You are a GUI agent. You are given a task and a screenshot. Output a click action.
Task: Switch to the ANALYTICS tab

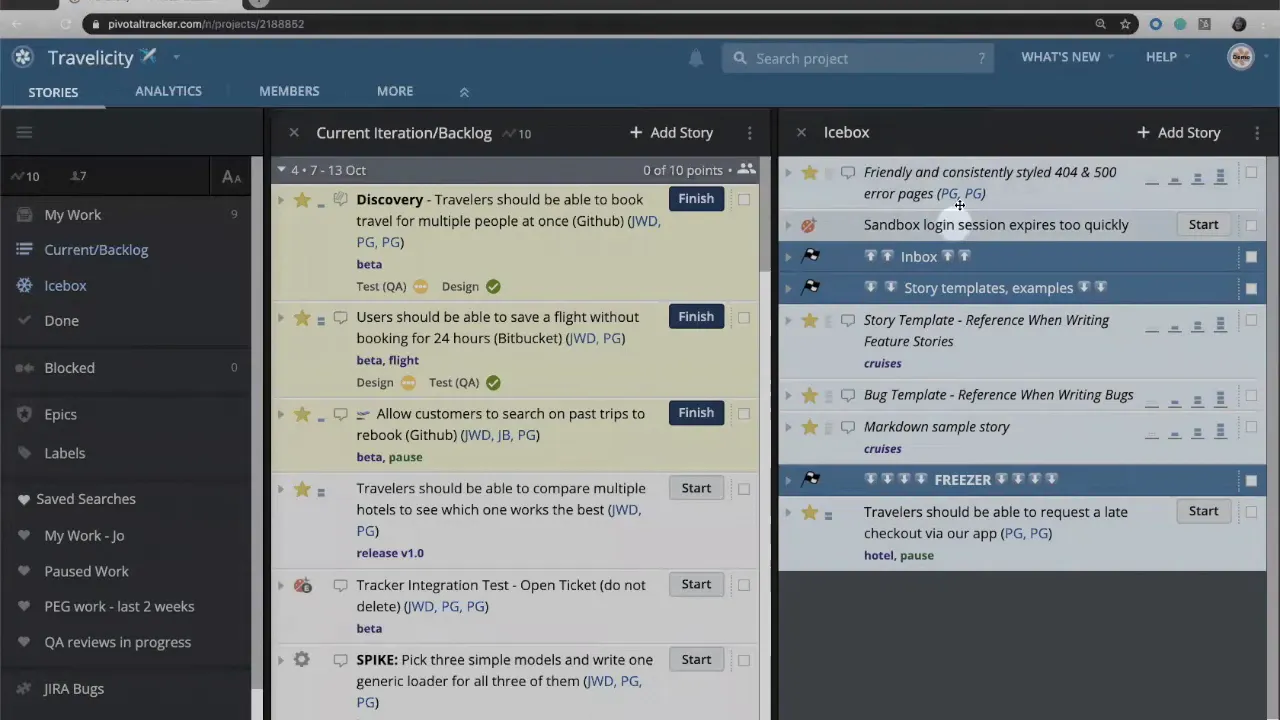(168, 91)
